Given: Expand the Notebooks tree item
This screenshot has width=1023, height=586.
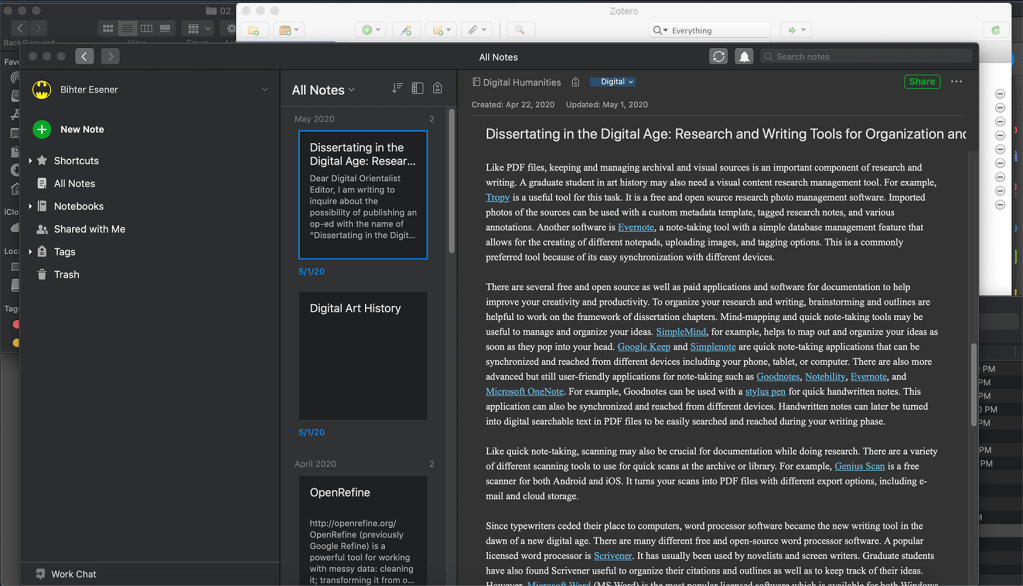Looking at the screenshot, I should click(x=30, y=207).
